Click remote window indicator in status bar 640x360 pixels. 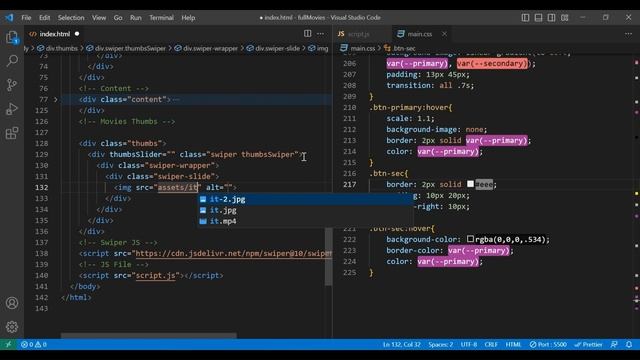8,344
